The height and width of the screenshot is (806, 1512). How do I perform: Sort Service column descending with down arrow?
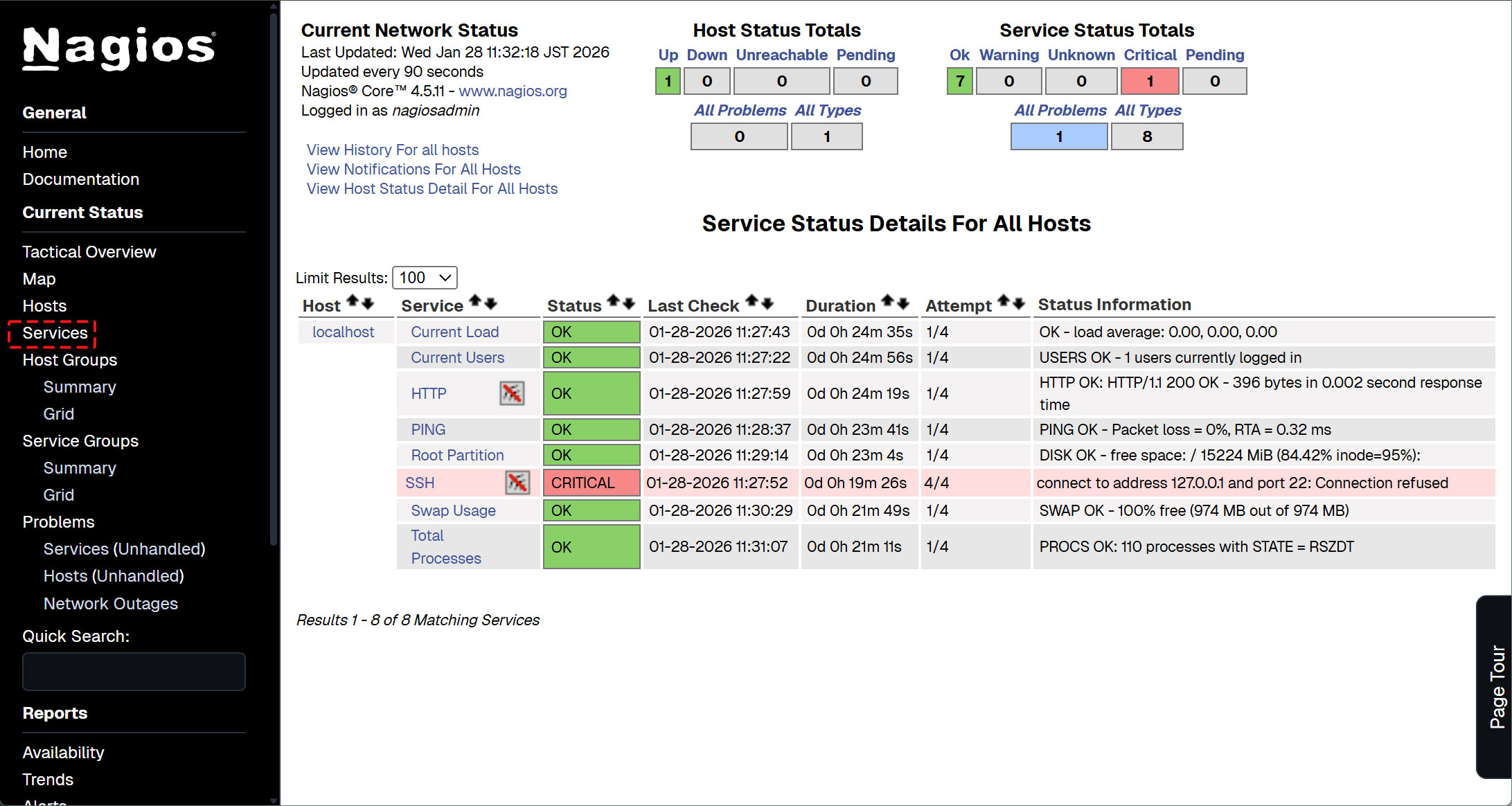click(491, 303)
